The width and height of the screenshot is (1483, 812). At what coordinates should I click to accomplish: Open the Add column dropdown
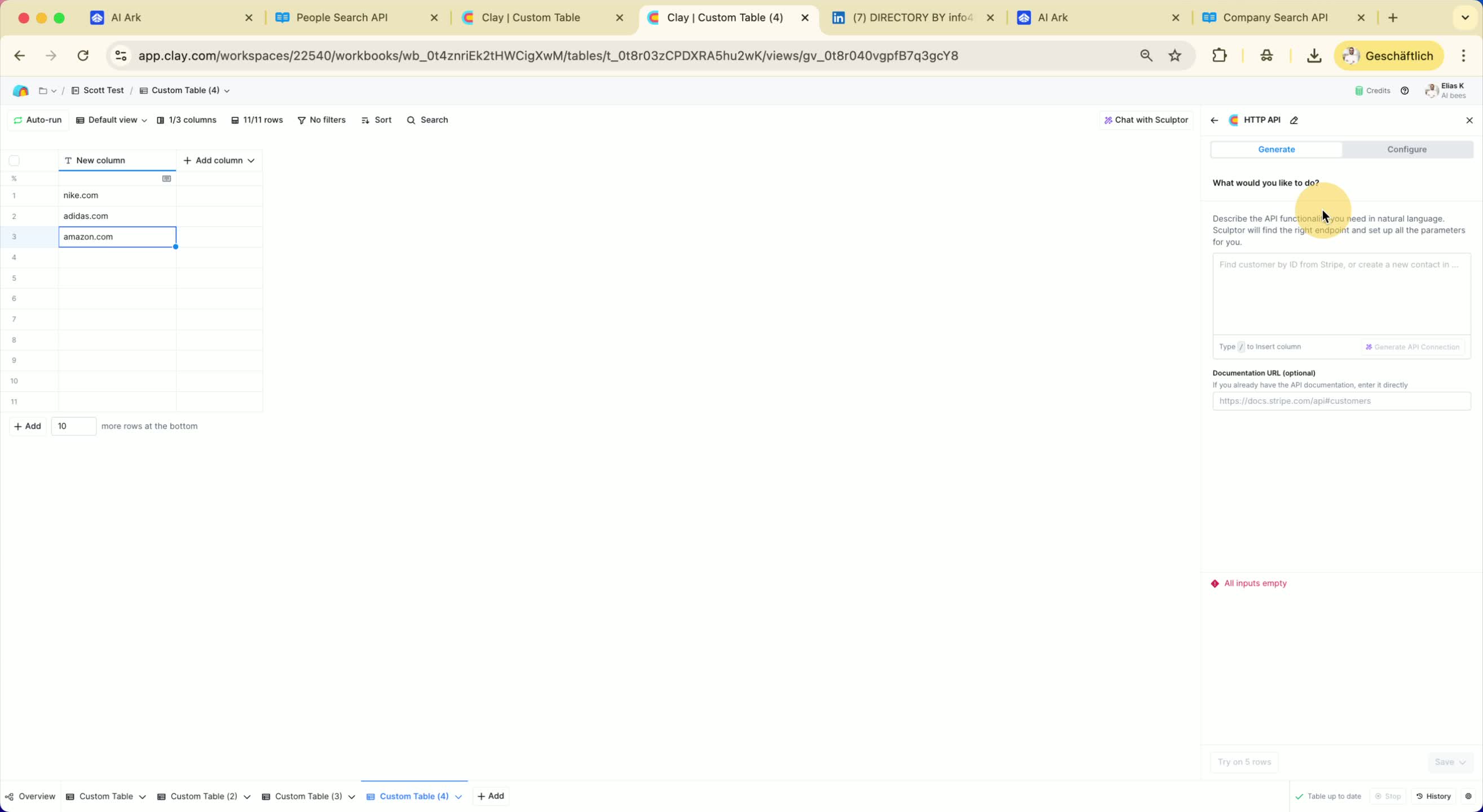219,161
